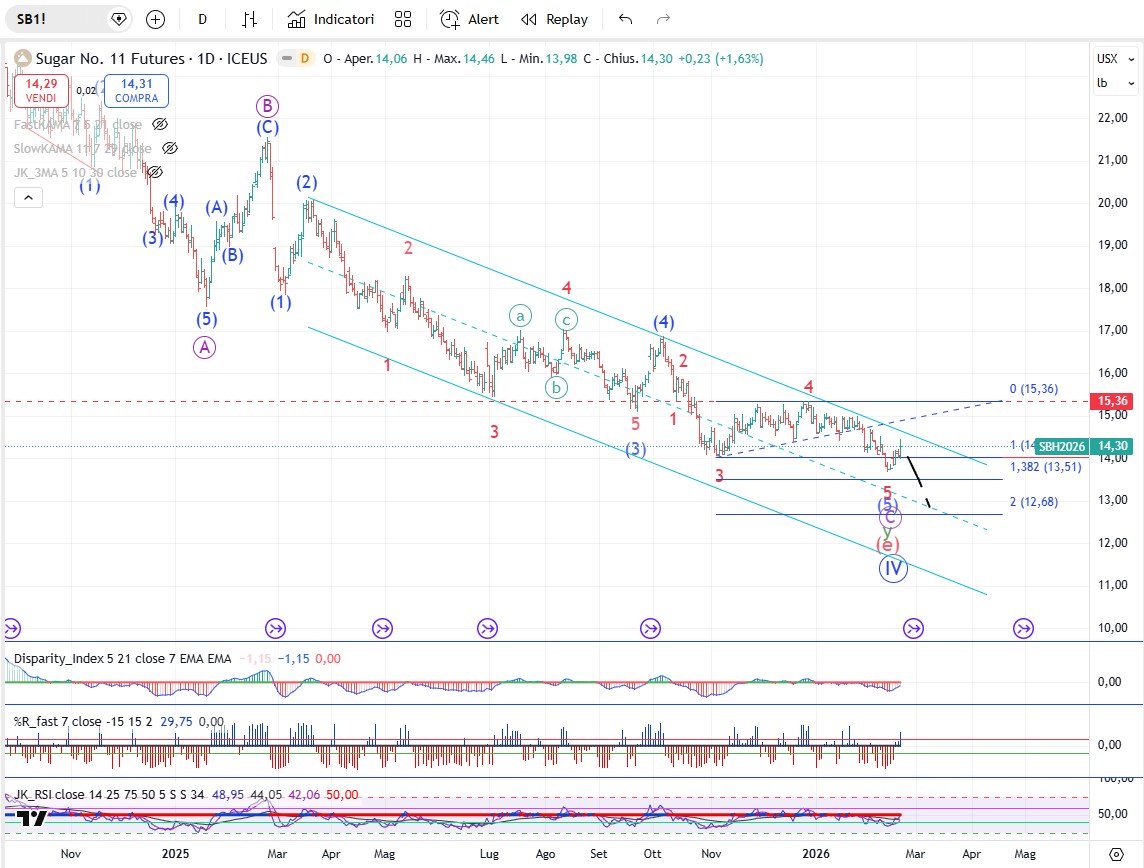Open chart settings gear at bottom right
Screen dimensions: 1144x868
[x=1117, y=855]
